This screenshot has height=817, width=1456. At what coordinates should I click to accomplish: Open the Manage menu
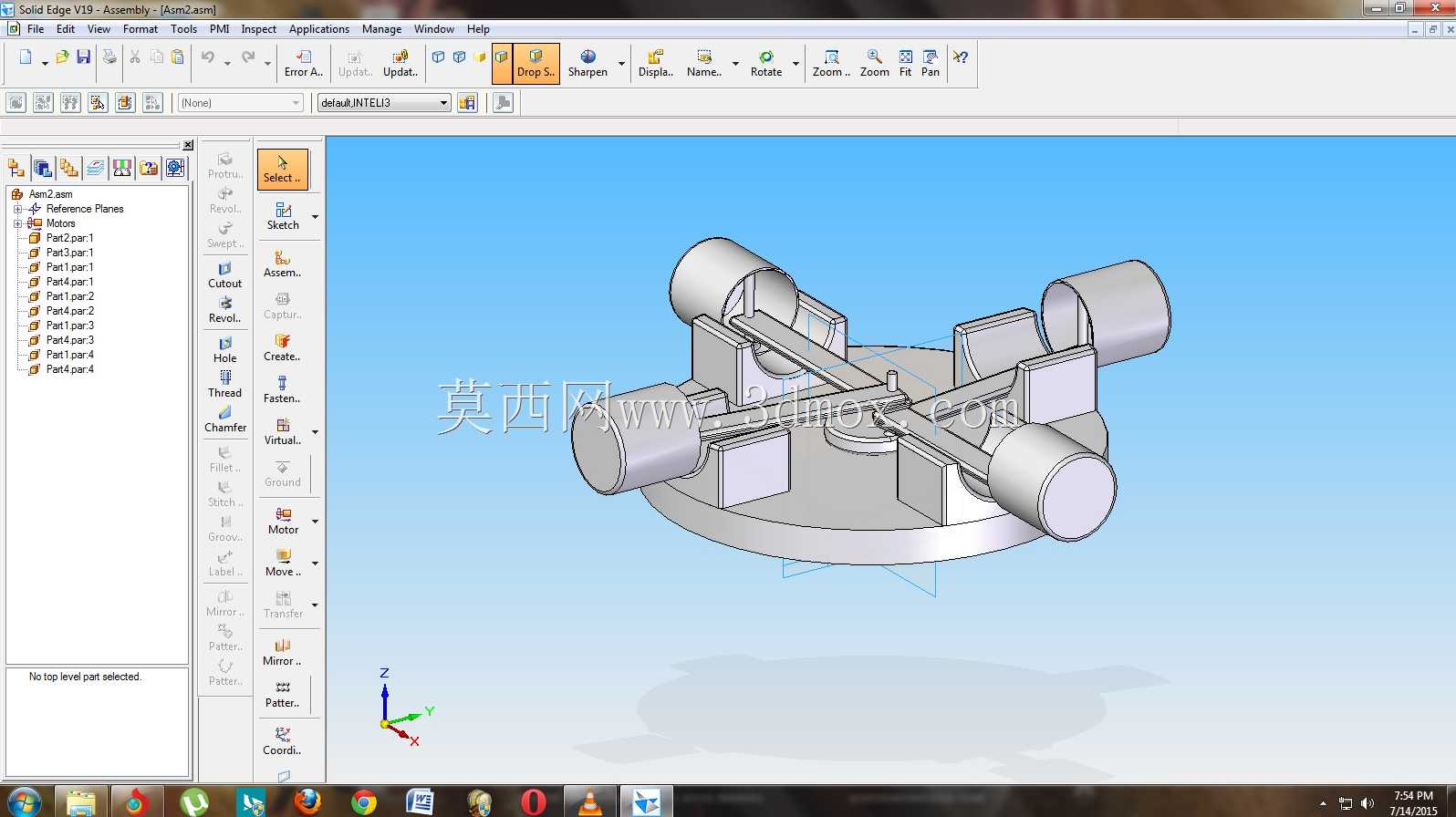pos(381,29)
